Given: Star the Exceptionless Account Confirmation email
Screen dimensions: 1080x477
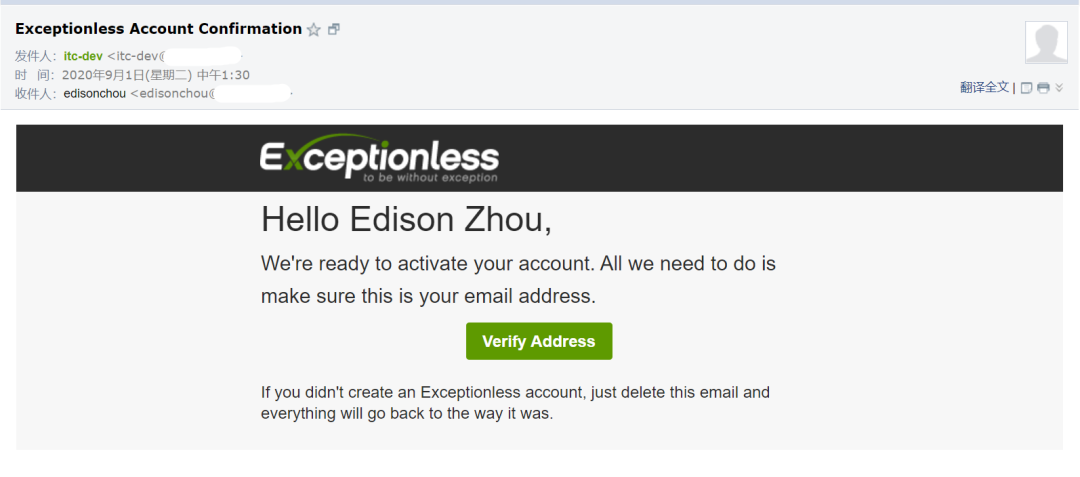Looking at the screenshot, I should [x=313, y=30].
